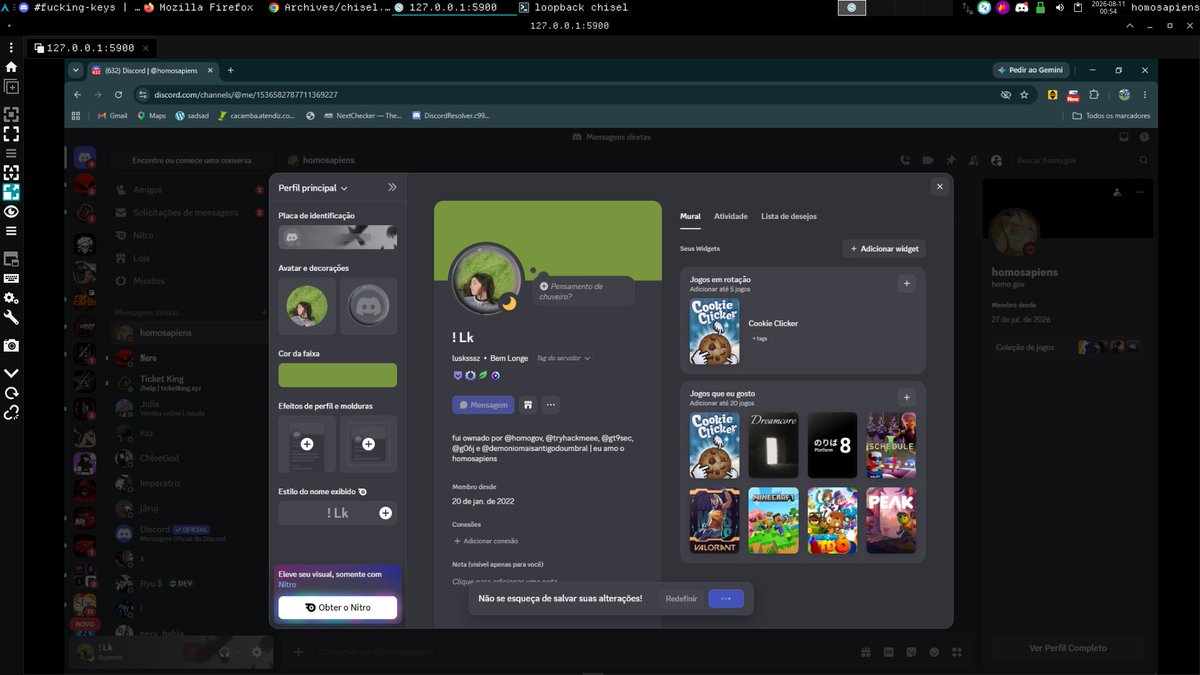Screen dimensions: 1200x675
Task: Take a screenshot with the camera icon
Action: [11, 345]
